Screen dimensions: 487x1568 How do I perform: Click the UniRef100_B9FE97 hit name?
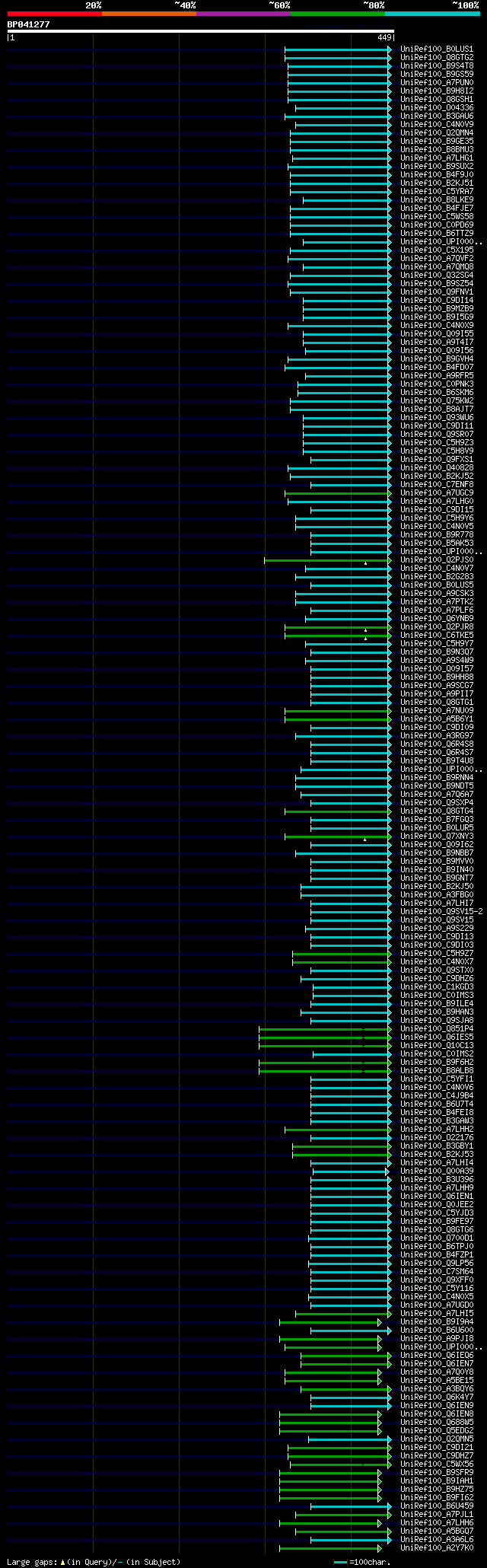click(x=437, y=1221)
